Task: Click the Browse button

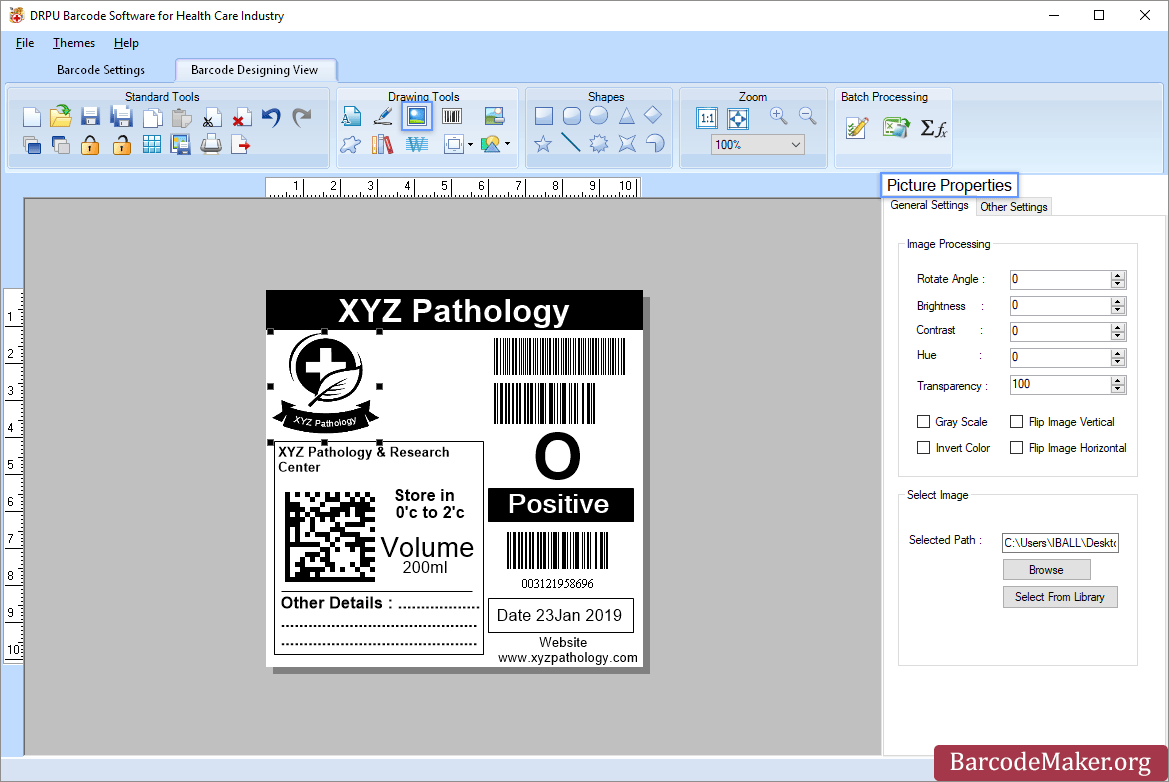Action: click(x=1046, y=570)
